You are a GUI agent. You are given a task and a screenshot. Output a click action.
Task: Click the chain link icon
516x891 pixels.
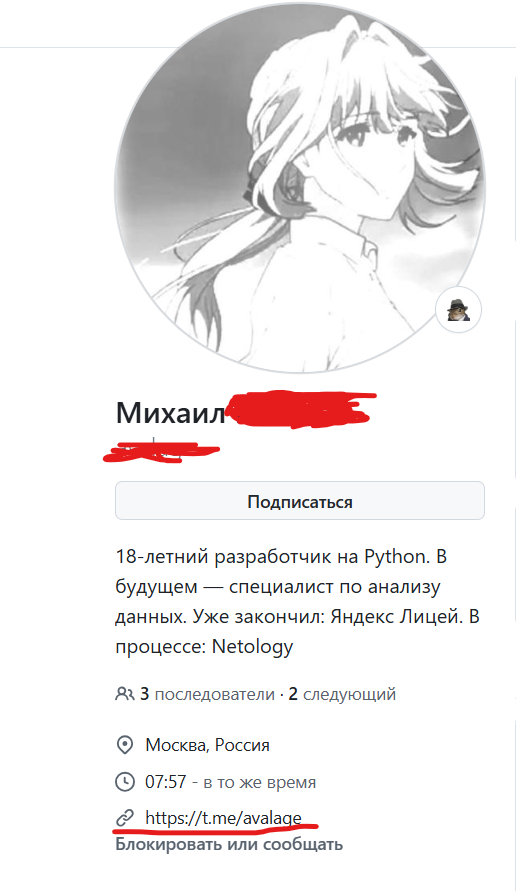(124, 818)
